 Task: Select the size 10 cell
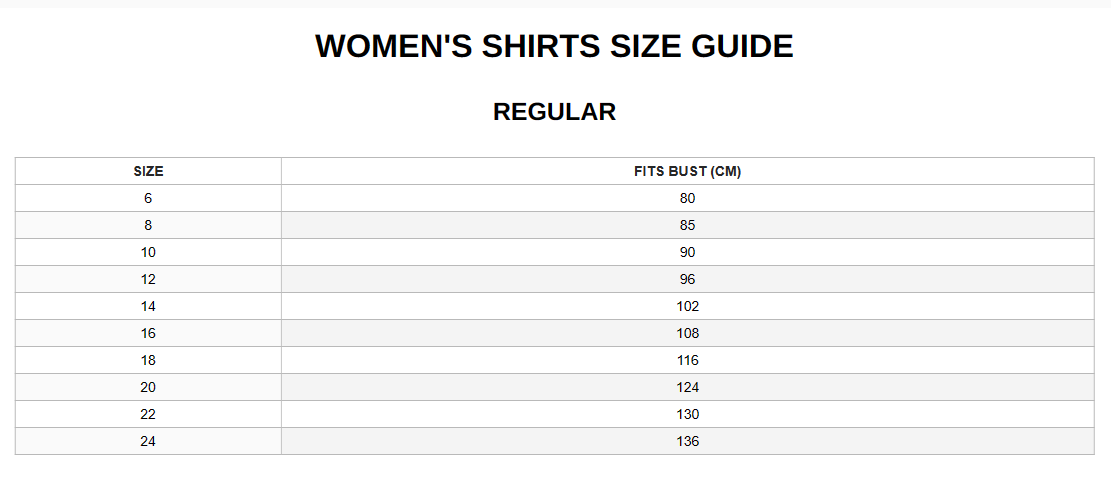click(148, 252)
